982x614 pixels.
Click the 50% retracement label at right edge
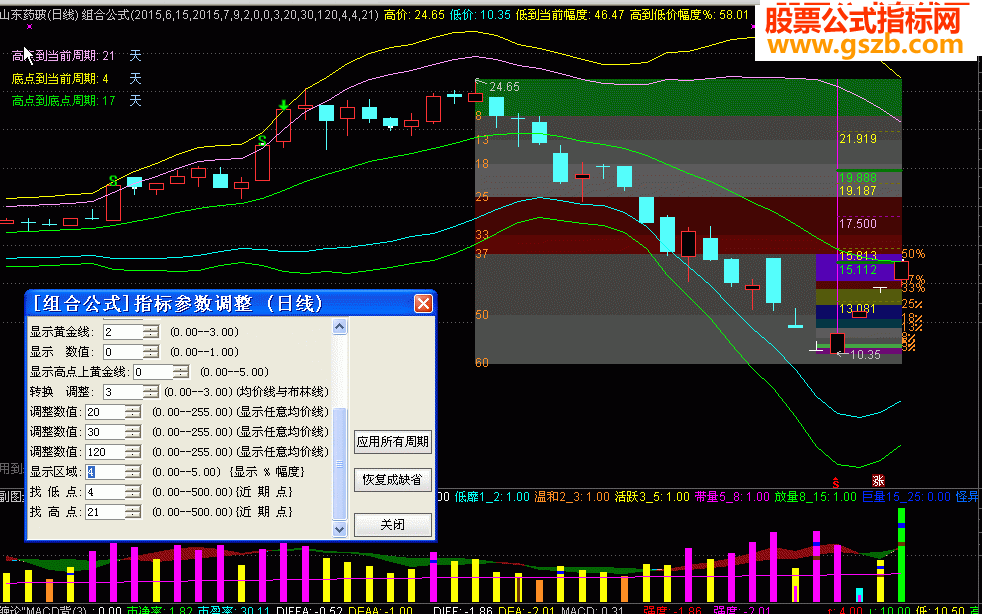coord(913,254)
